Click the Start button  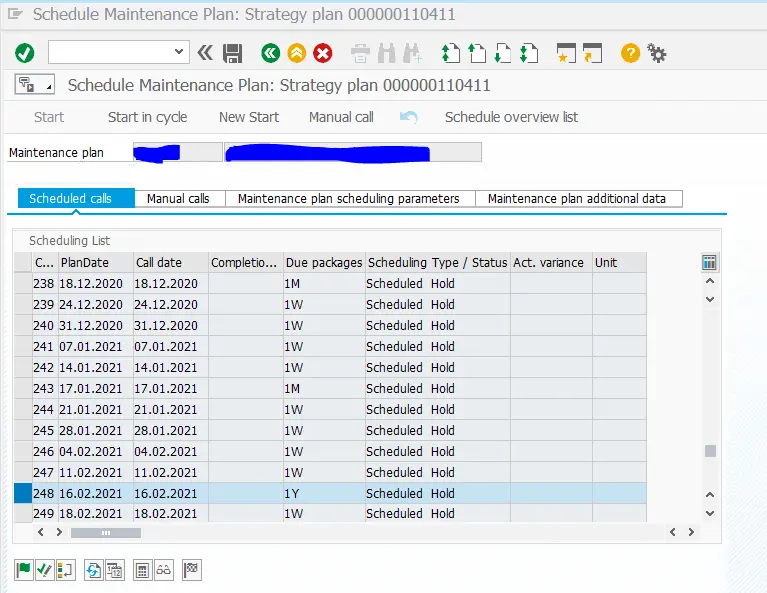click(x=49, y=117)
